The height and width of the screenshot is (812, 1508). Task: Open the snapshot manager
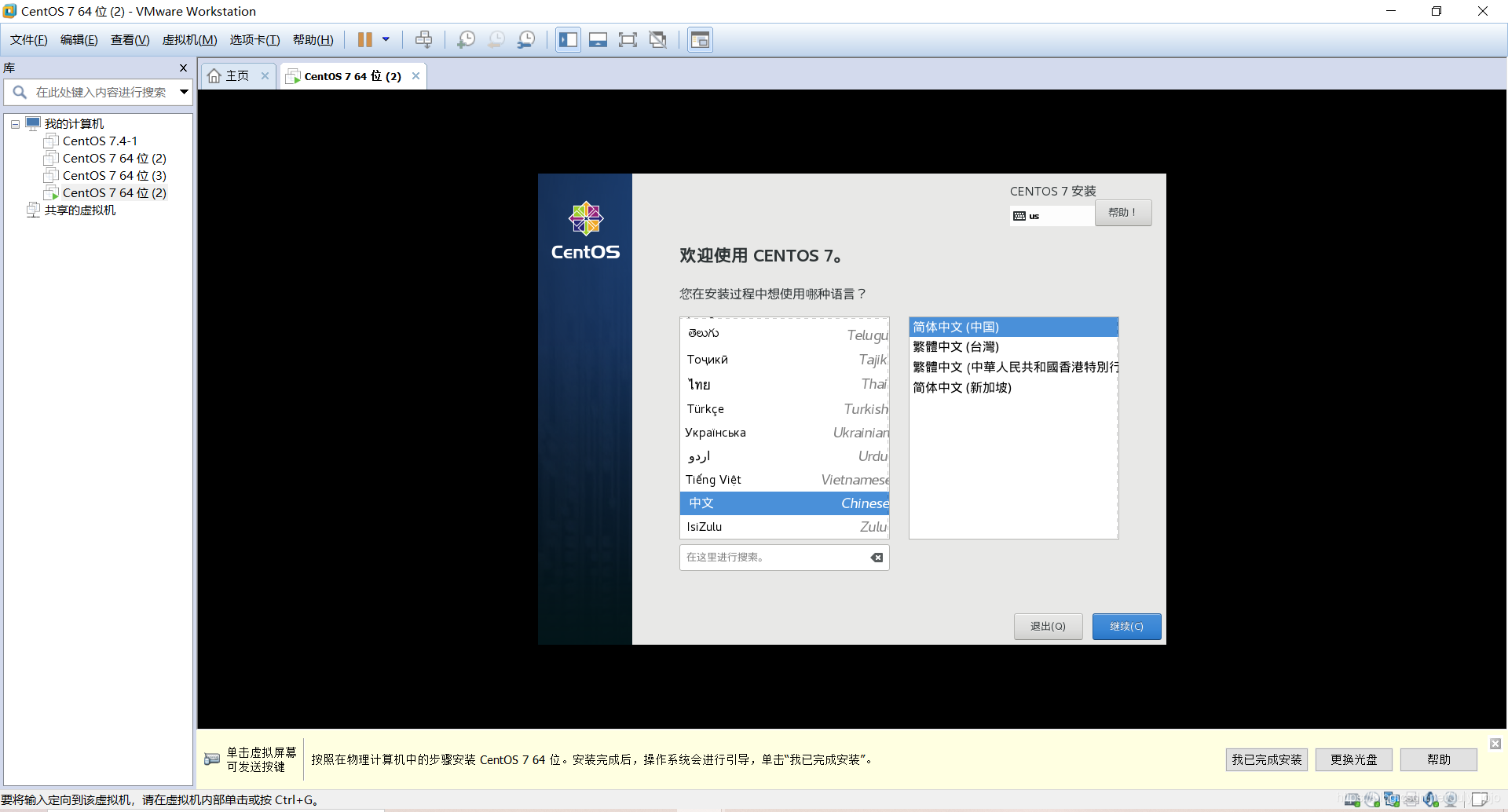[x=526, y=39]
